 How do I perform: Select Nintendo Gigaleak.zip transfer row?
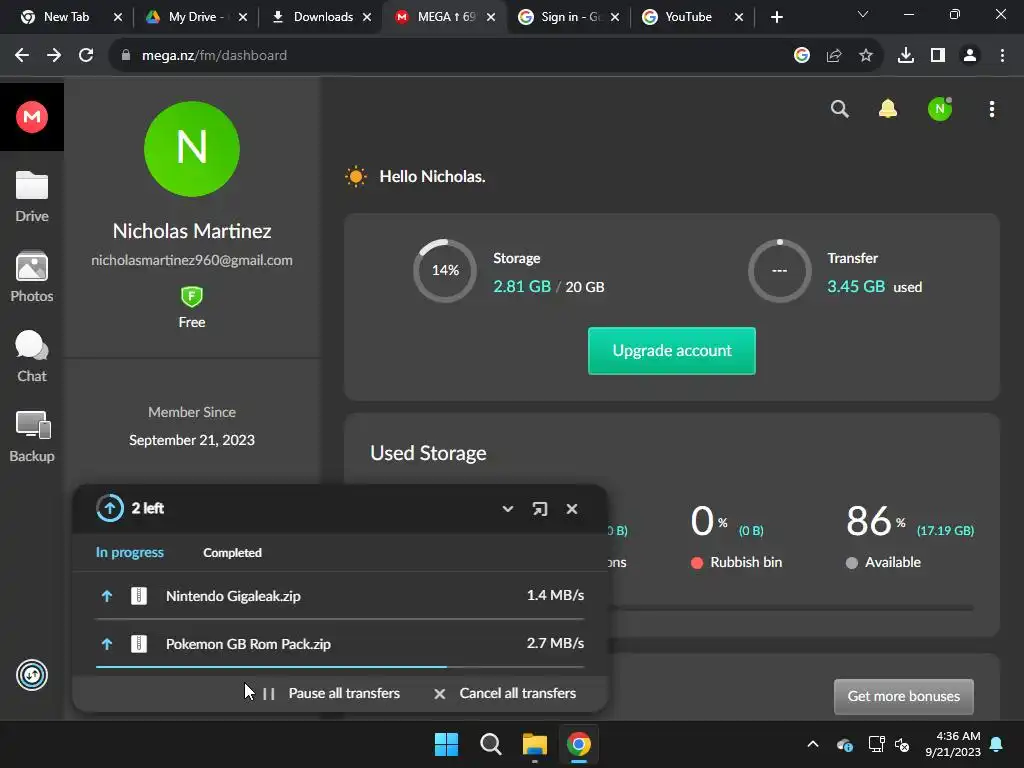[340, 596]
